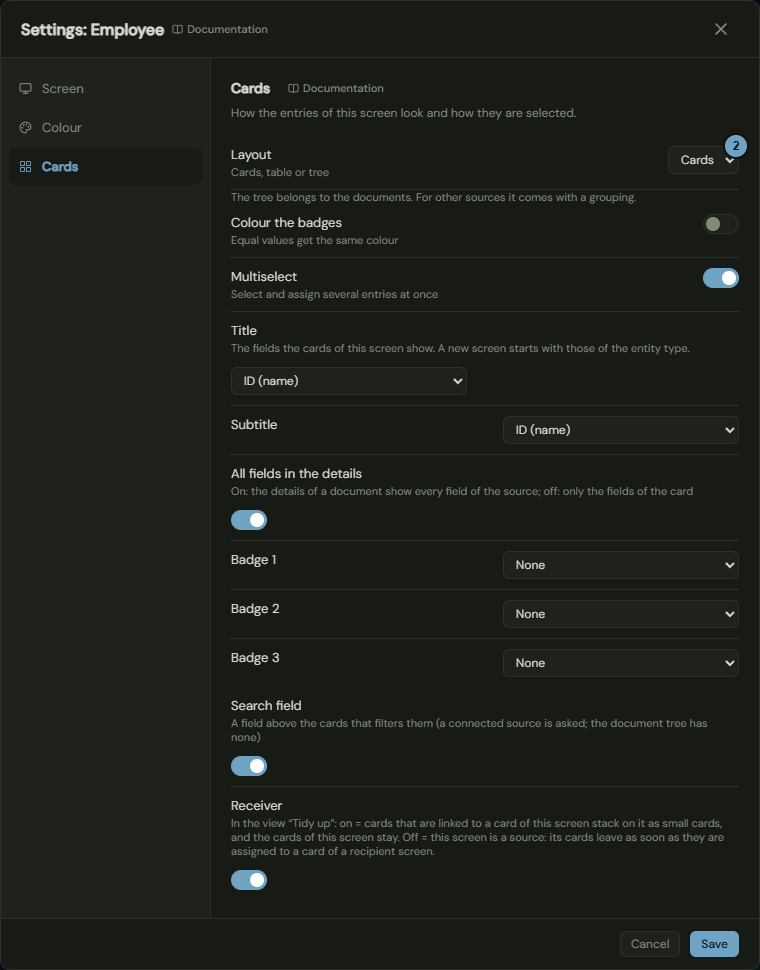Image resolution: width=760 pixels, height=970 pixels.
Task: Click the 'Search field' label
Action: [x=266, y=705]
